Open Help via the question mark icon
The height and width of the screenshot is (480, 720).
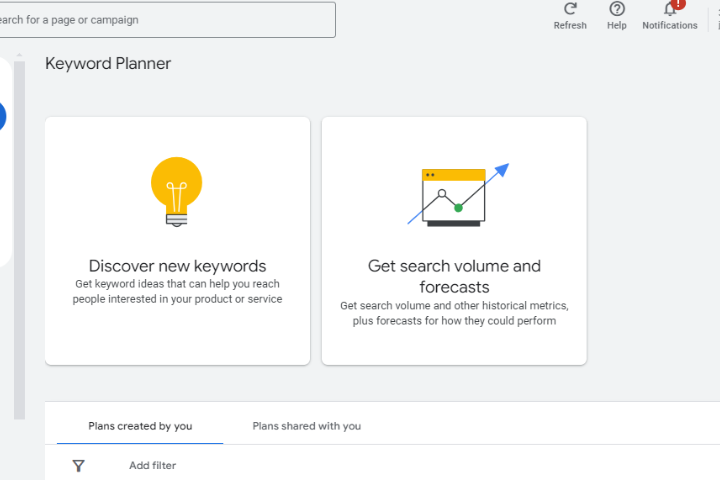pyautogui.click(x=617, y=9)
